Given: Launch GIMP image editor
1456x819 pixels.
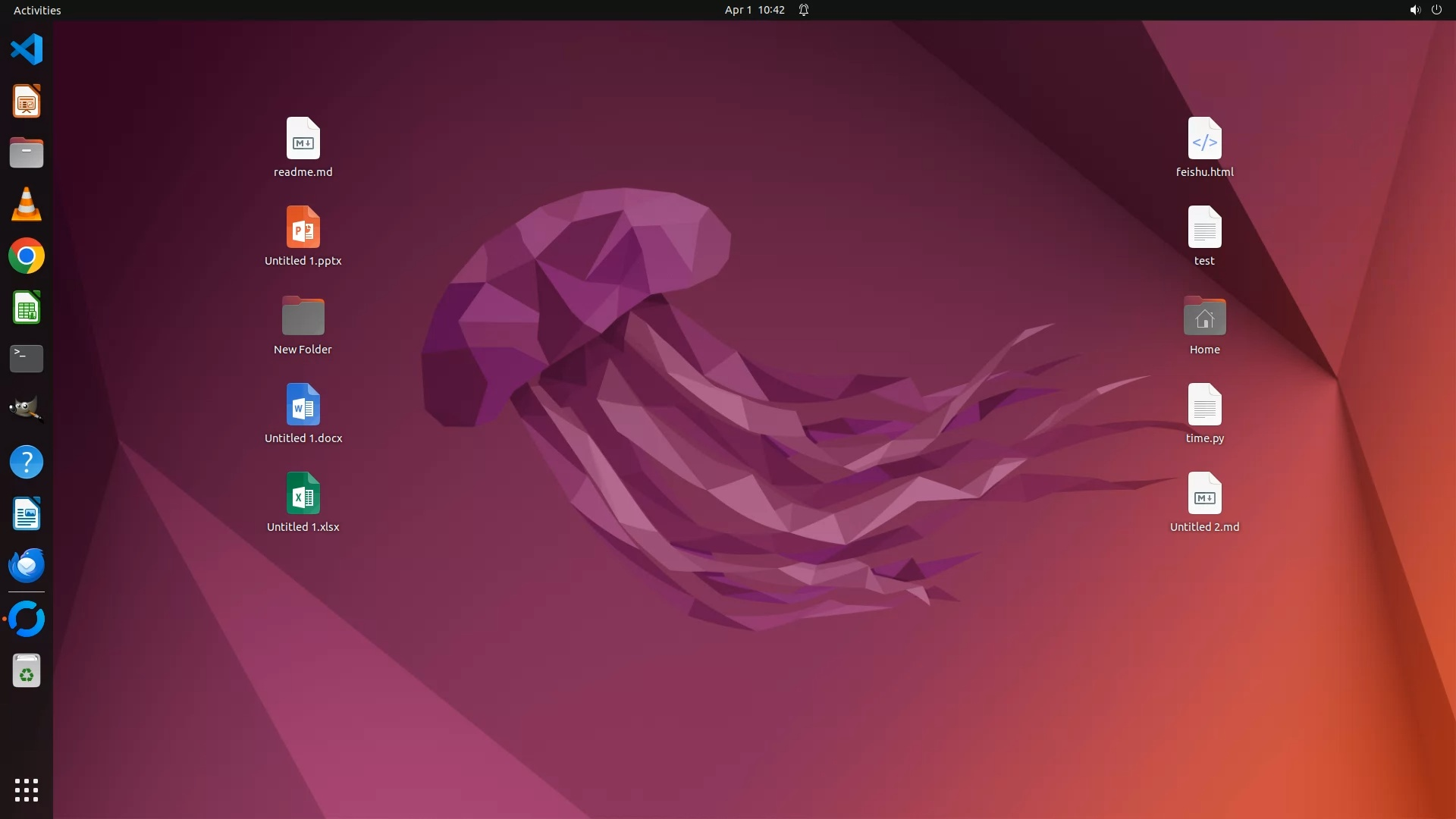Looking at the screenshot, I should 27,410.
